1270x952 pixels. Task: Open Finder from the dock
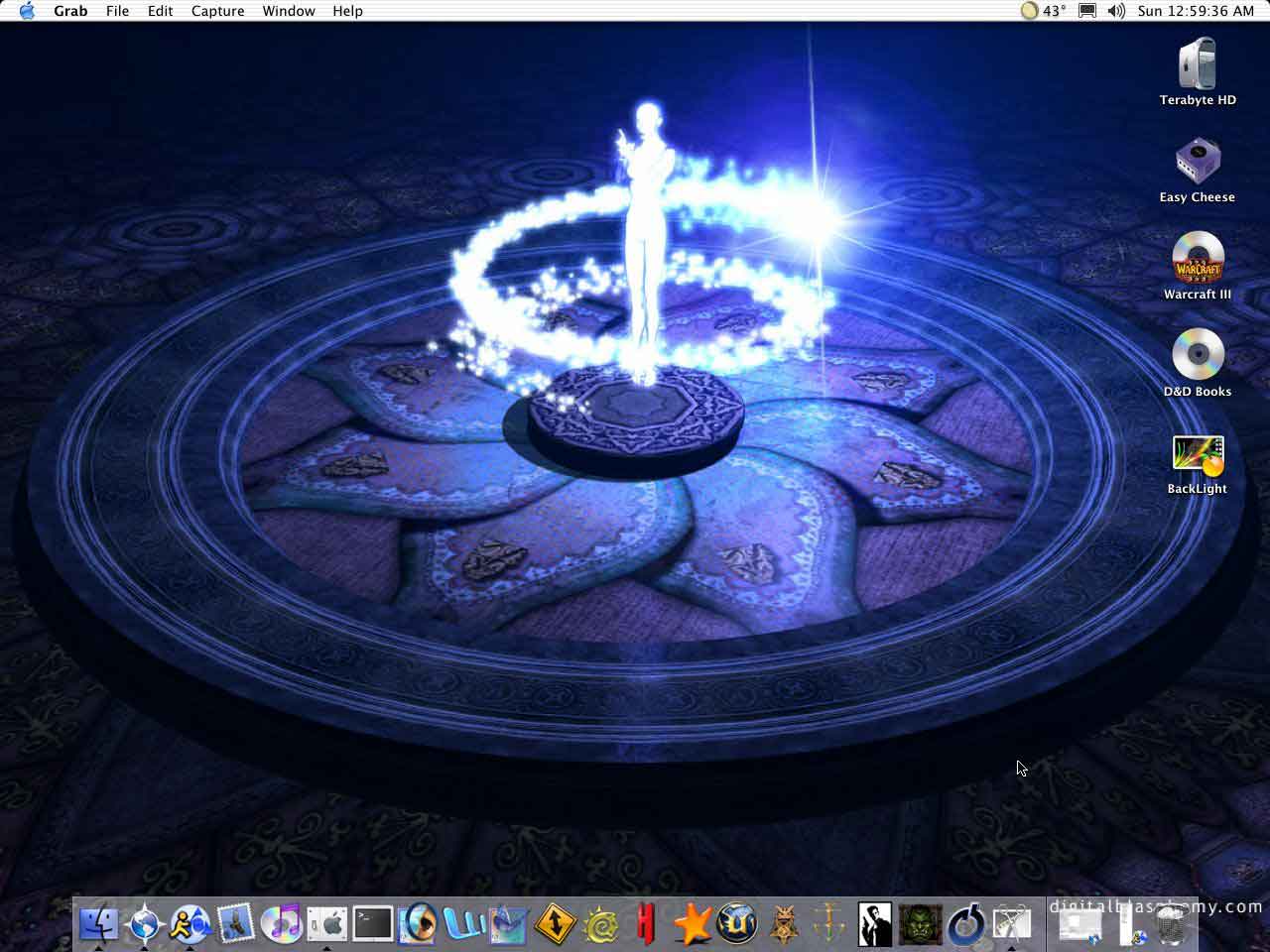(x=98, y=924)
